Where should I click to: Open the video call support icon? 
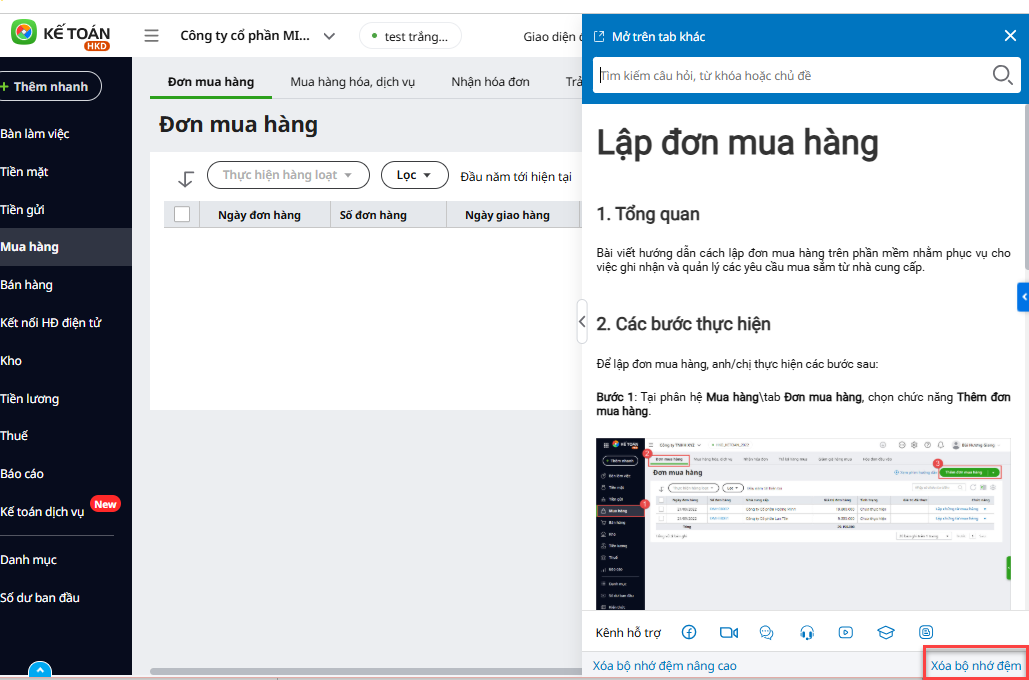pyautogui.click(x=728, y=632)
